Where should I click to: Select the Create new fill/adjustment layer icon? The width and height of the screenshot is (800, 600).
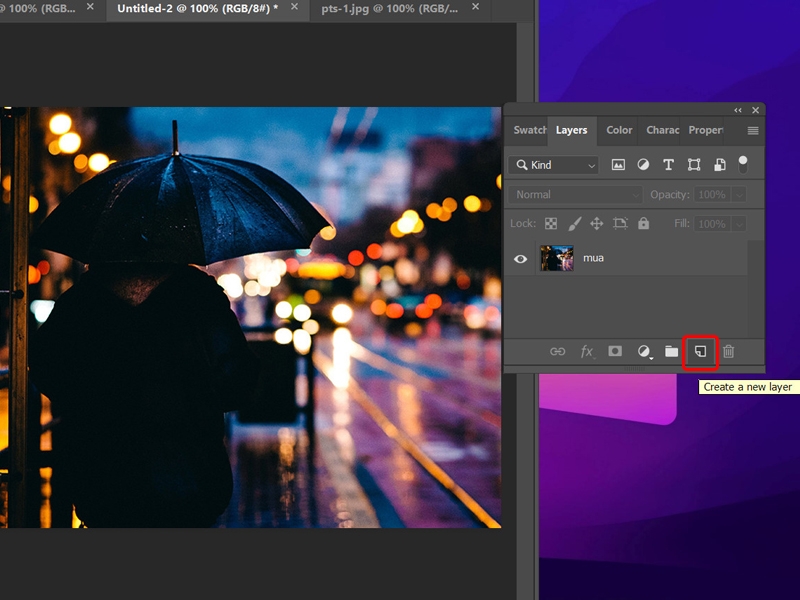[x=643, y=351]
